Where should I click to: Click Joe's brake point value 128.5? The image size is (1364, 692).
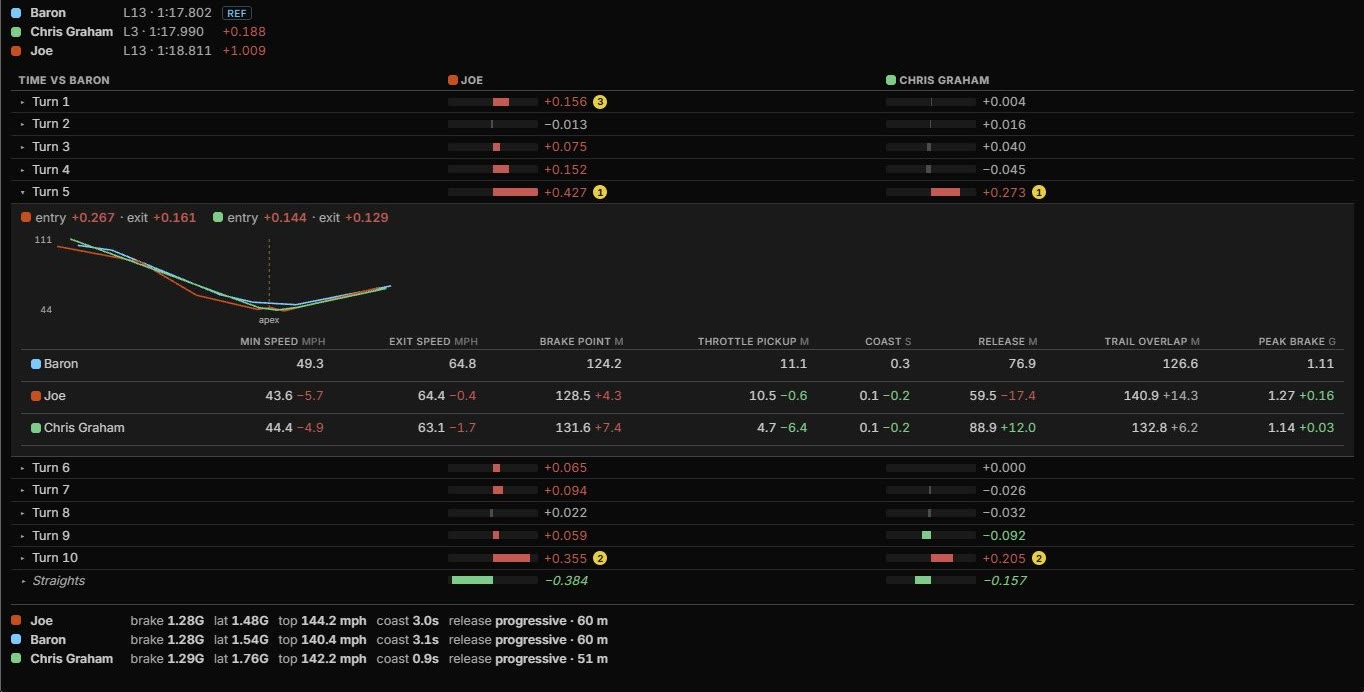tap(575, 396)
